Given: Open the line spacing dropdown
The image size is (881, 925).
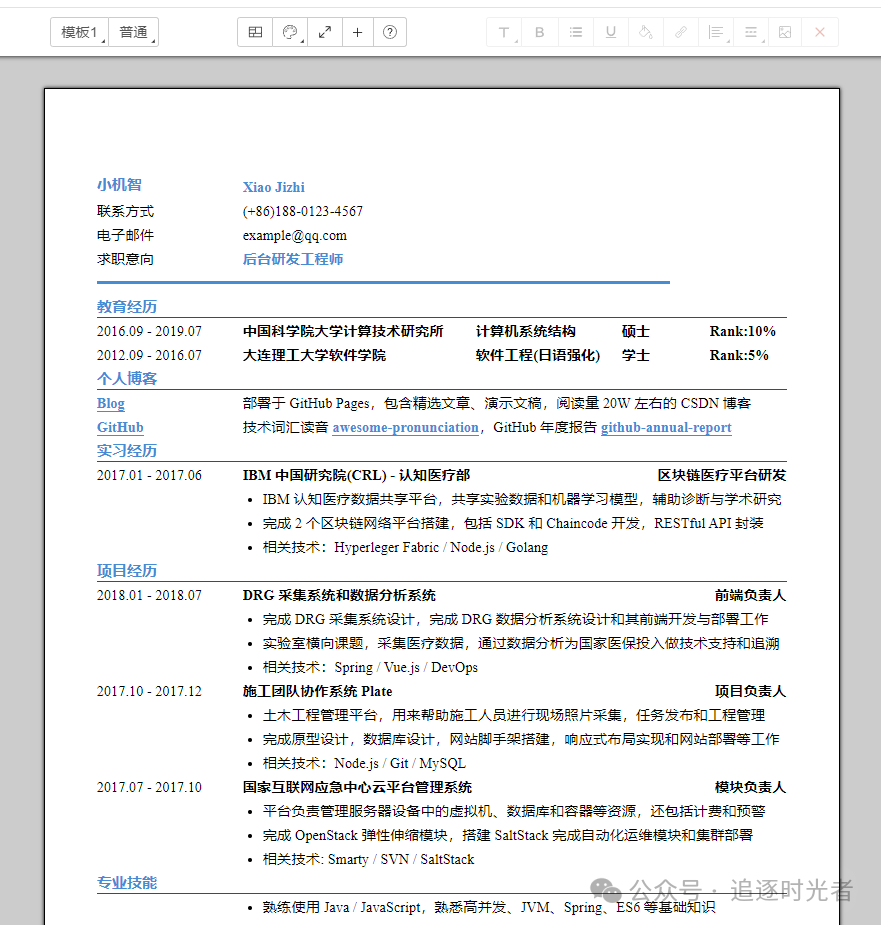Looking at the screenshot, I should (x=750, y=31).
